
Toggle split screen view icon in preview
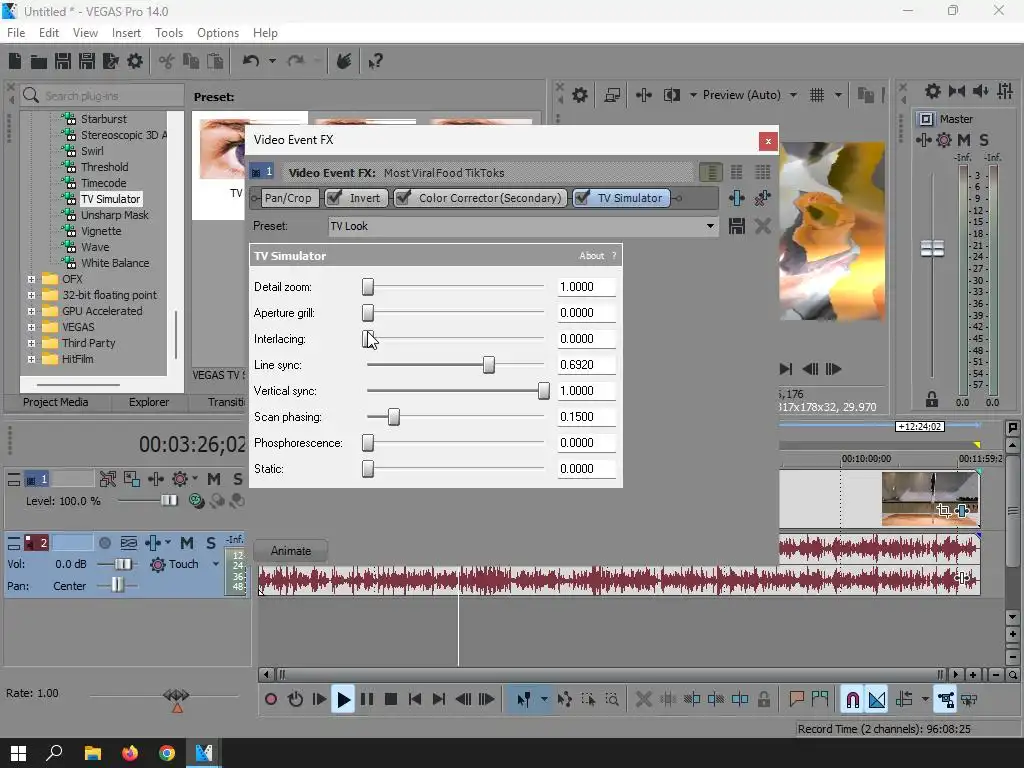tap(671, 95)
